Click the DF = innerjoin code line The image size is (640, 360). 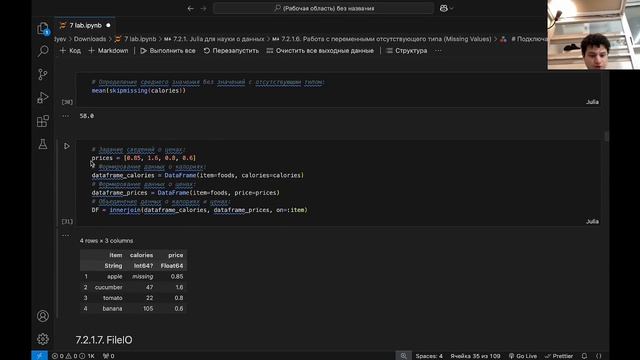click(x=200, y=210)
